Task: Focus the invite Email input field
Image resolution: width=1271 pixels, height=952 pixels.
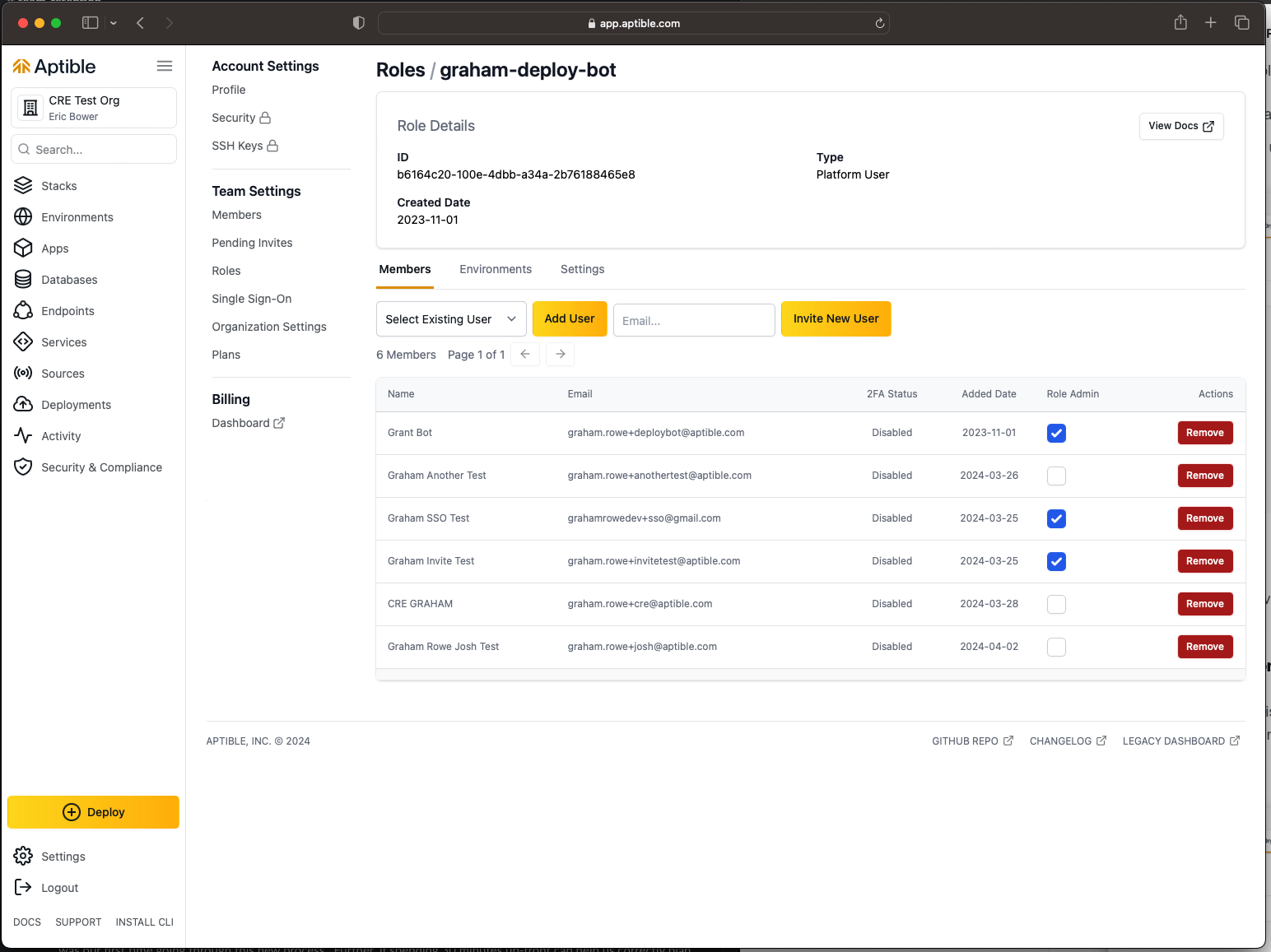Action: 694,320
